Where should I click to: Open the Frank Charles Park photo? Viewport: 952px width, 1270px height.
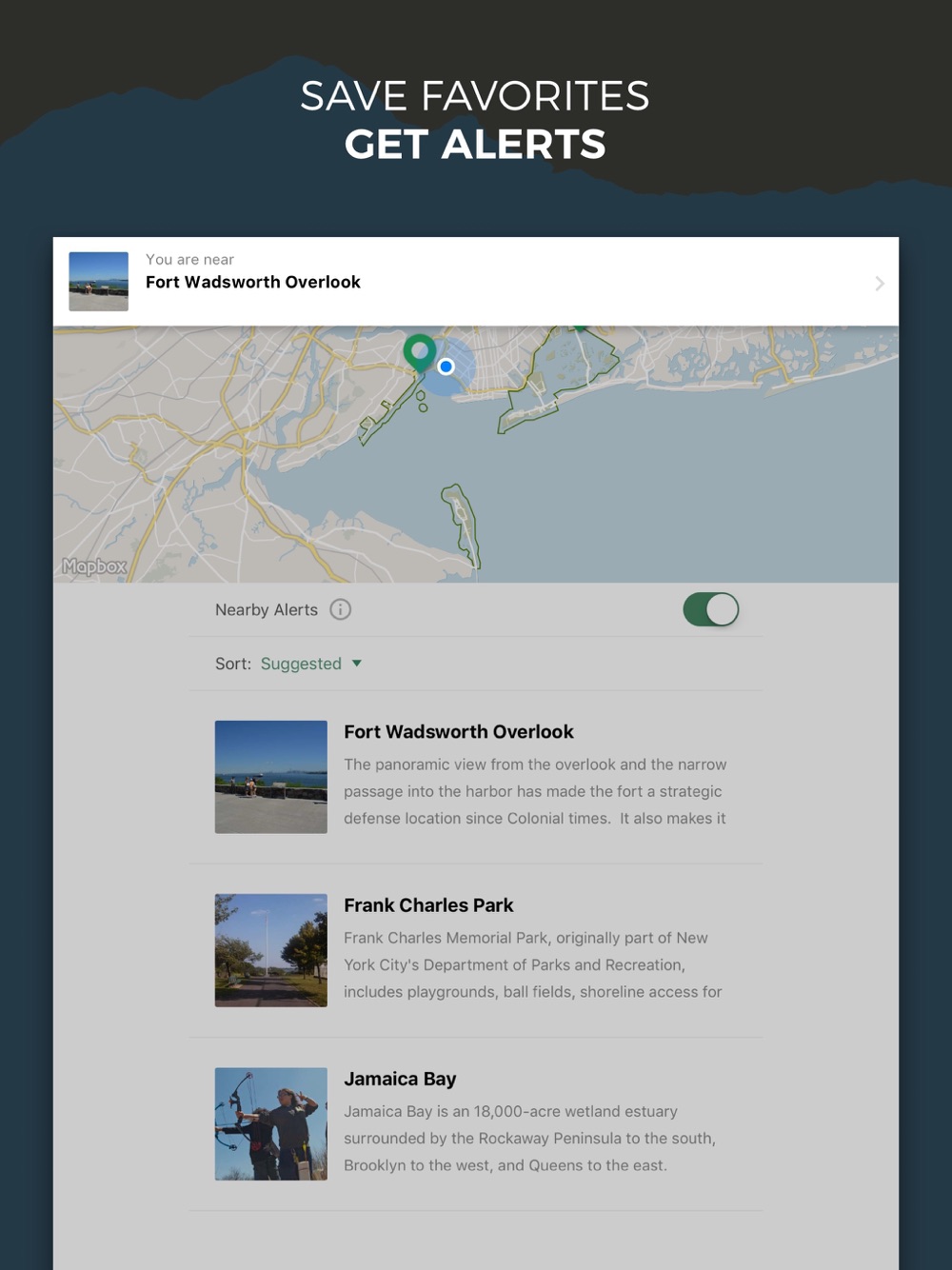pos(271,950)
